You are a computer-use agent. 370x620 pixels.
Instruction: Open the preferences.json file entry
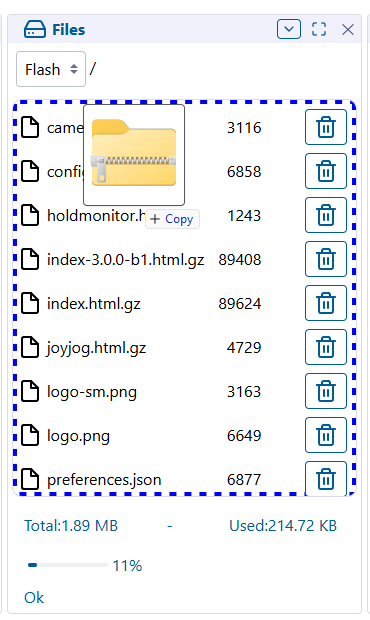click(104, 480)
